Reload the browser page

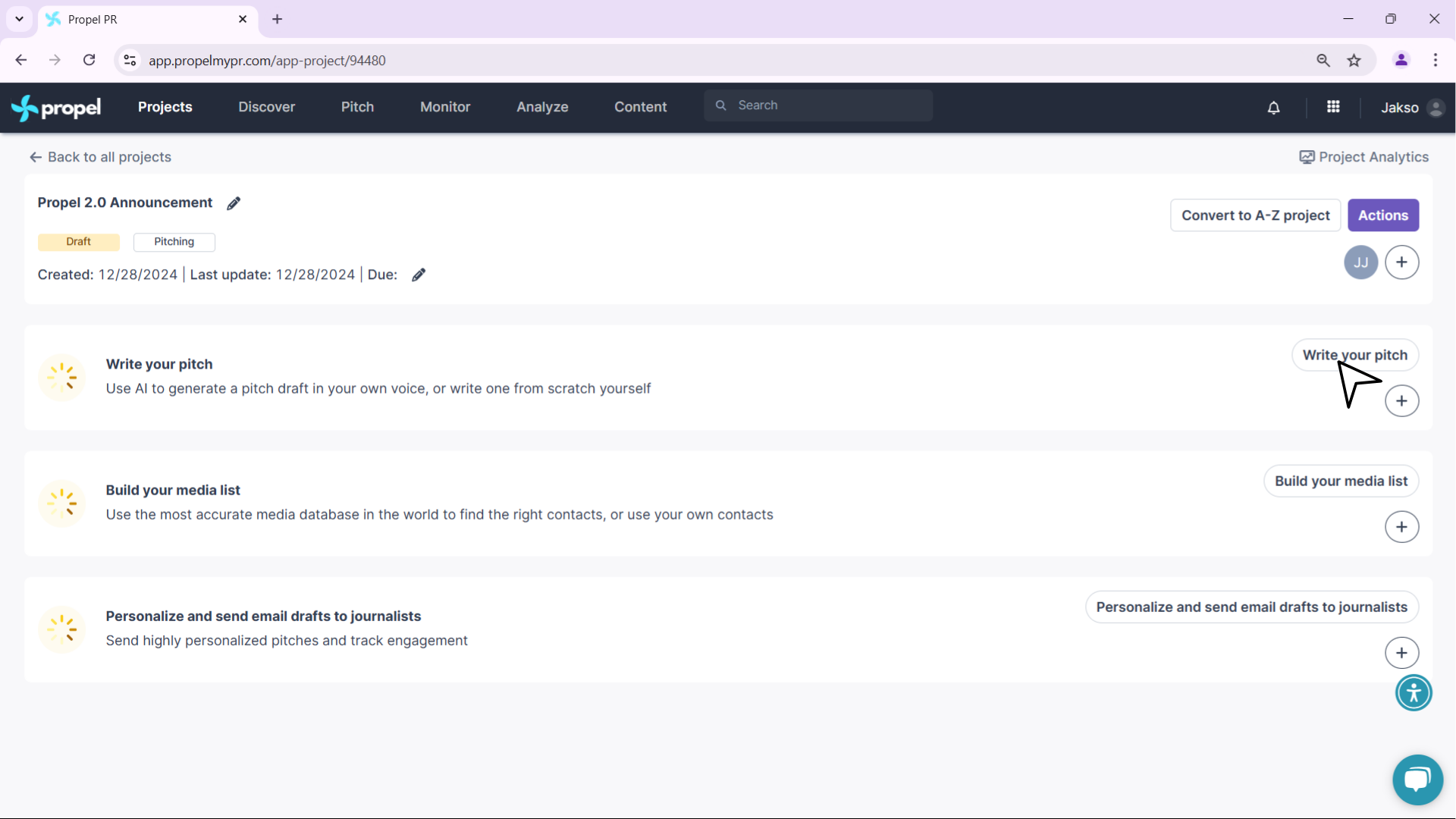point(89,60)
